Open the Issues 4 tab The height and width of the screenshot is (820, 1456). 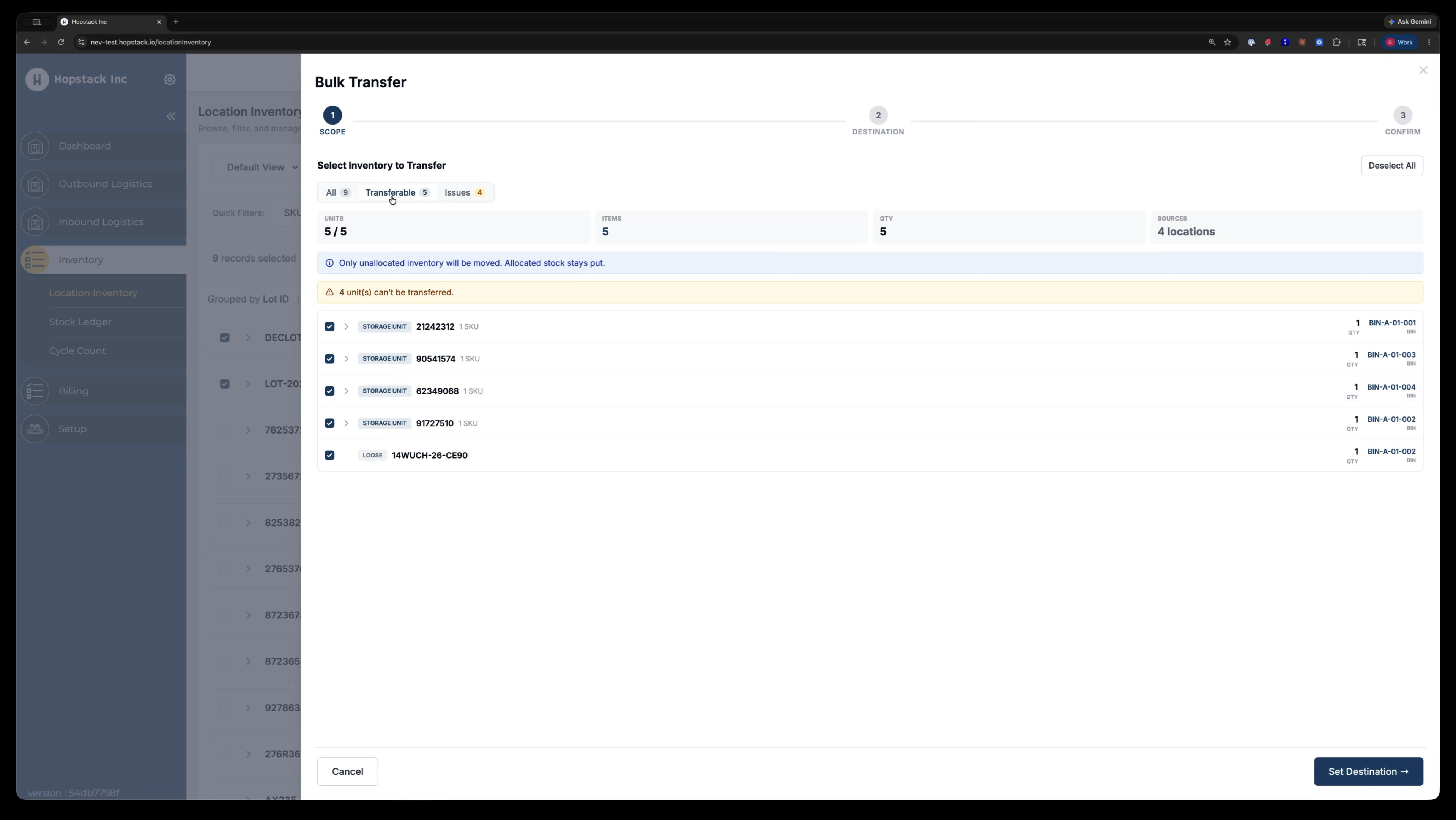(464, 193)
